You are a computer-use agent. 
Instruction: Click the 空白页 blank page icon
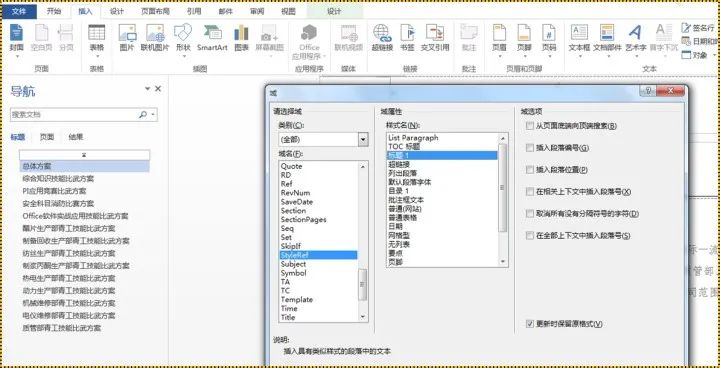[x=41, y=33]
